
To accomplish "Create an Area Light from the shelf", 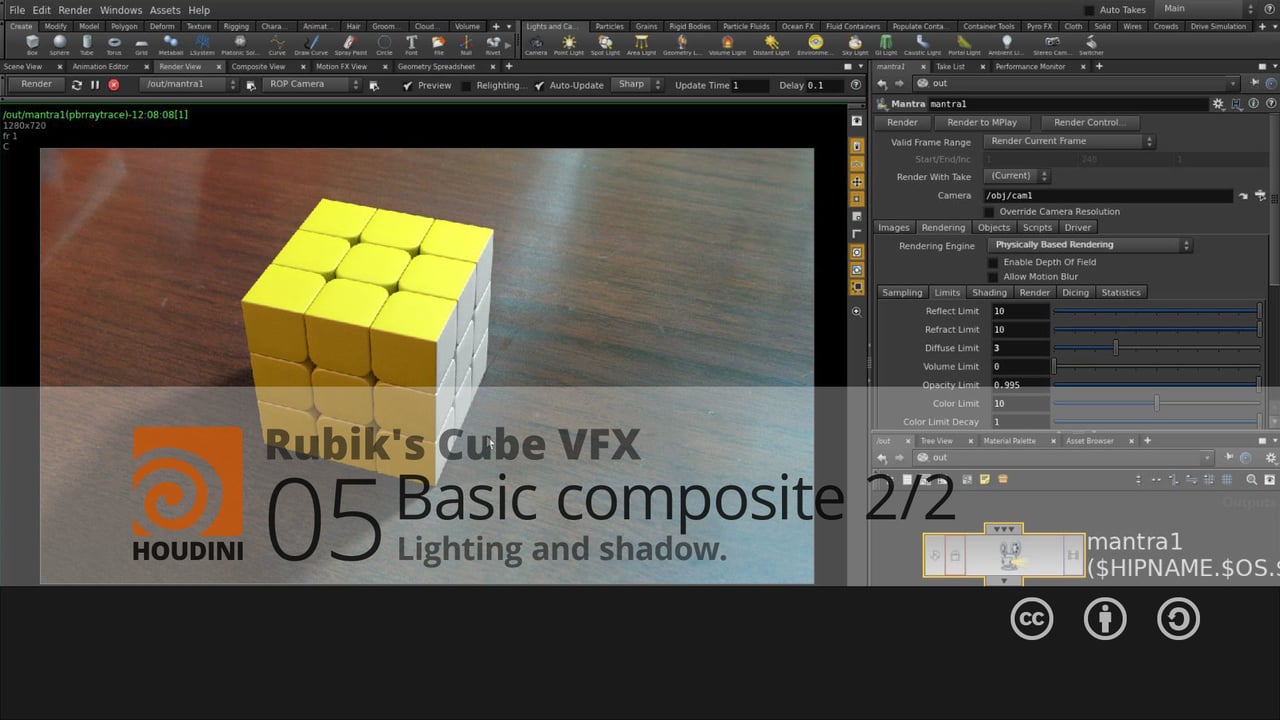I will (x=641, y=44).
